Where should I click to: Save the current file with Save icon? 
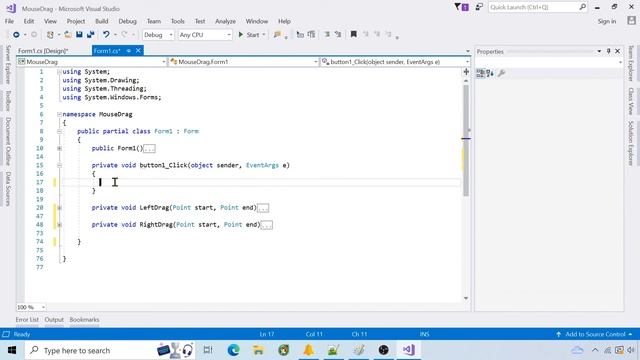pyautogui.click(x=79, y=35)
